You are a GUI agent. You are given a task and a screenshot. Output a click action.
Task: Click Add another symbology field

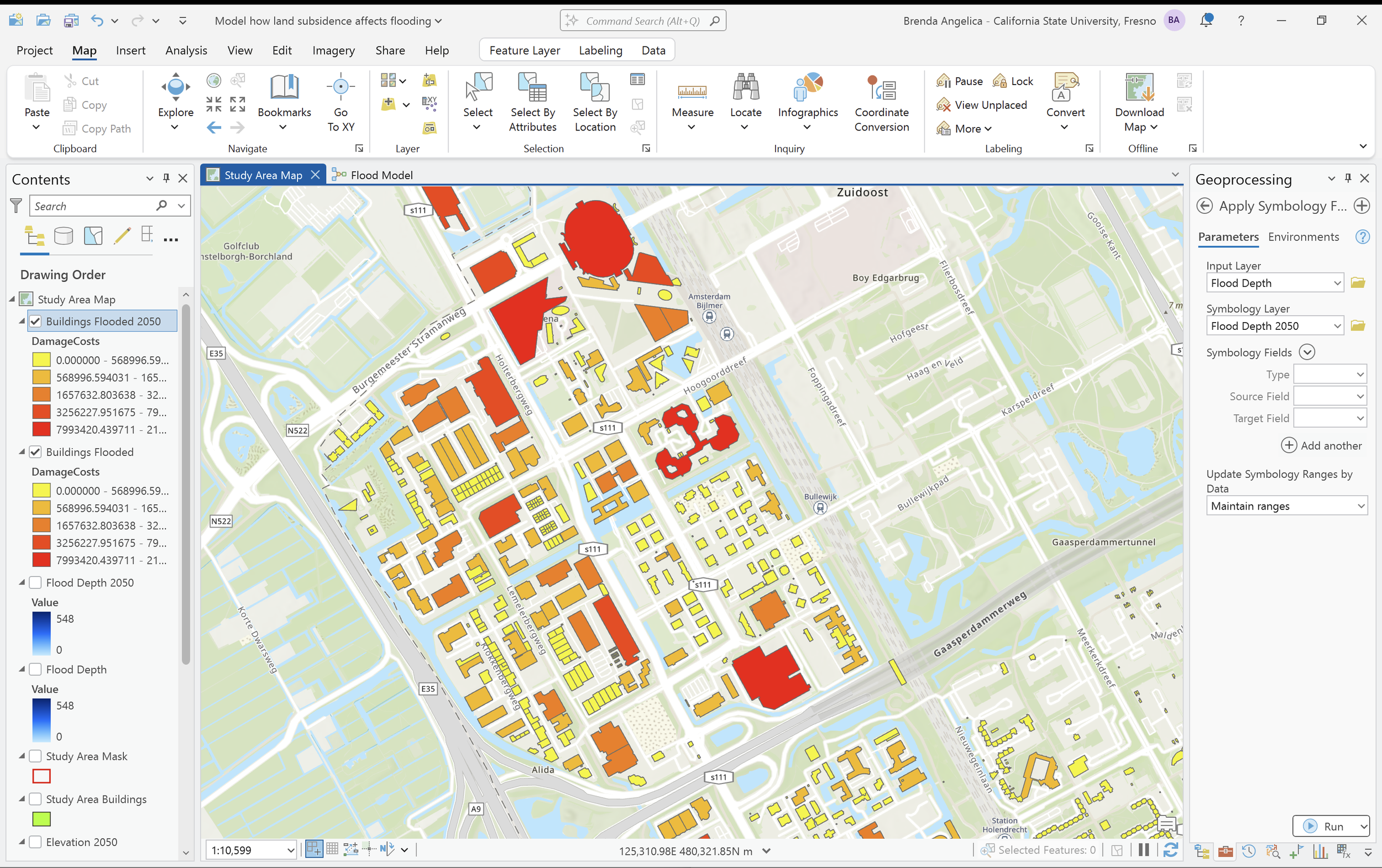pos(1321,446)
